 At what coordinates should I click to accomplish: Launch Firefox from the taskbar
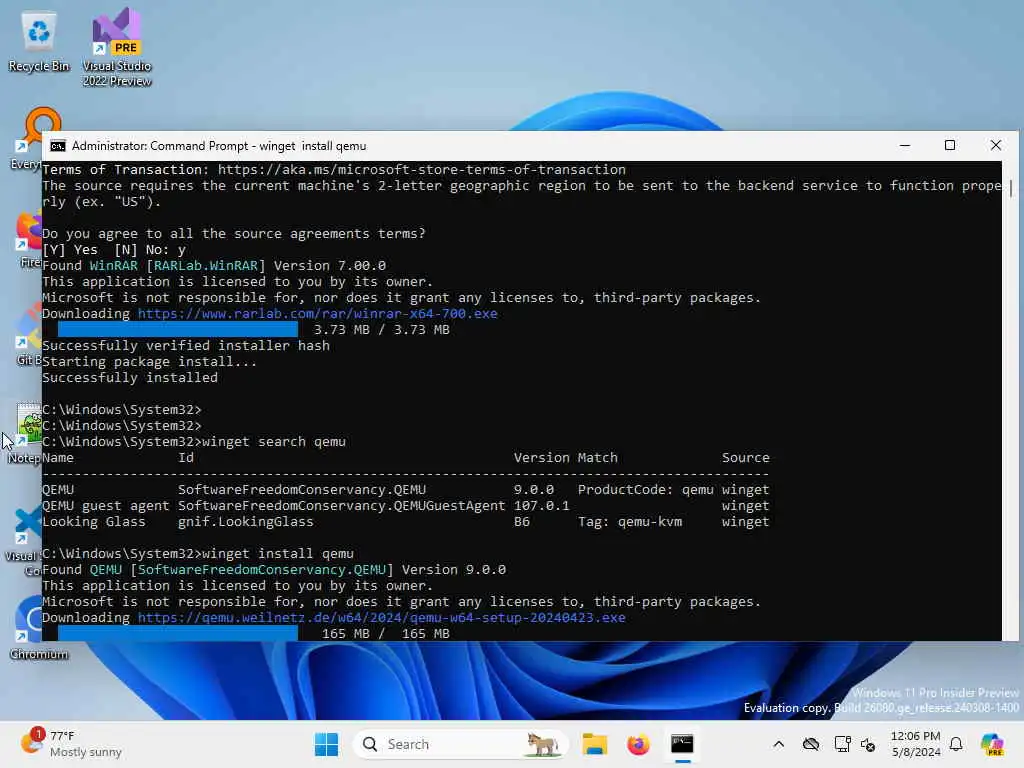(638, 744)
